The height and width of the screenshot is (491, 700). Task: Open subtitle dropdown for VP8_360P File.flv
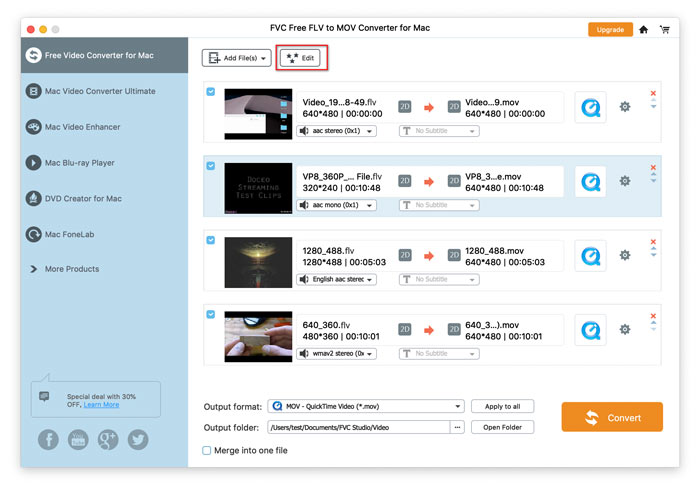tap(439, 205)
